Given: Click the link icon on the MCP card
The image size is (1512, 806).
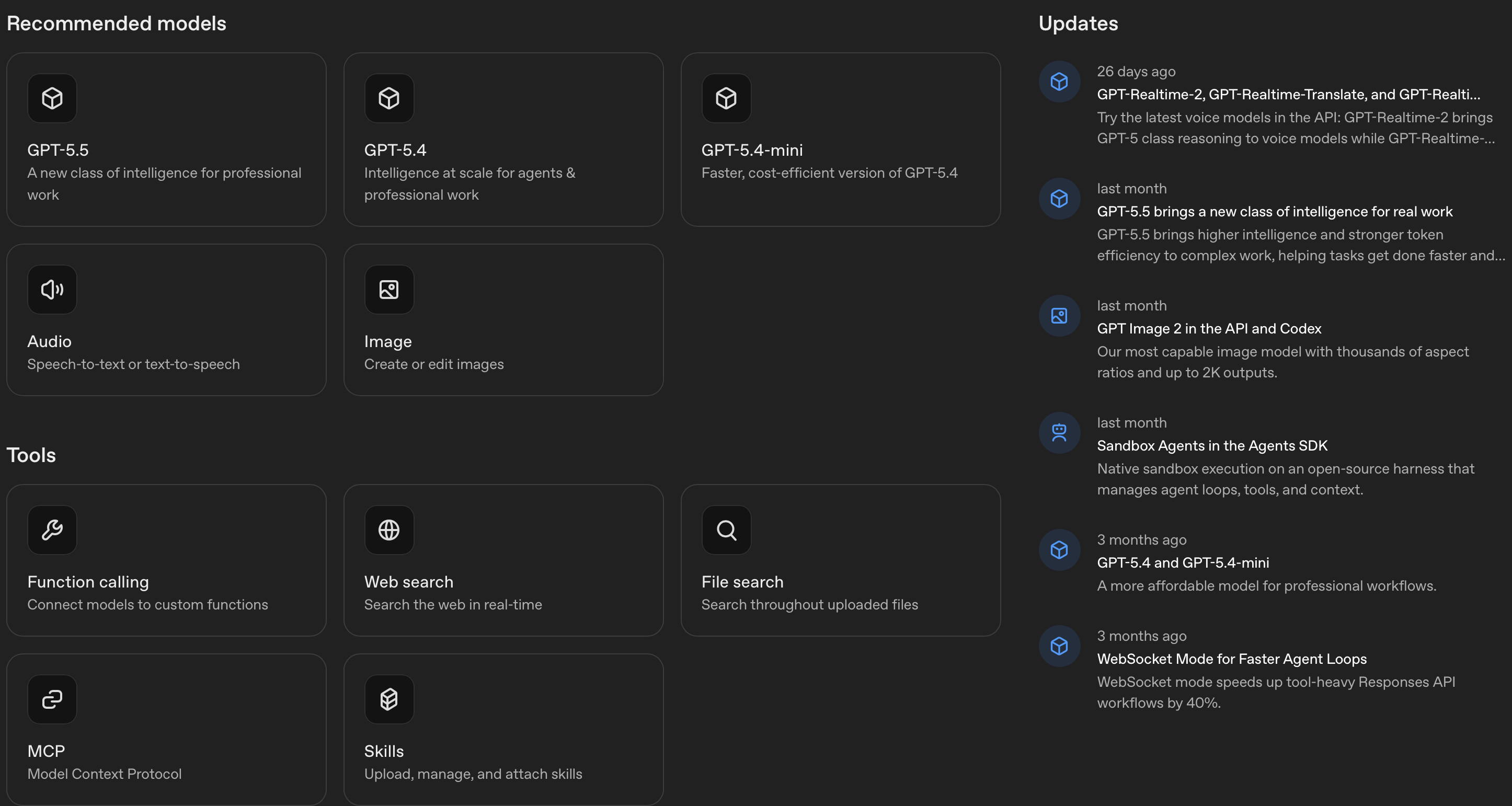Looking at the screenshot, I should (52, 699).
